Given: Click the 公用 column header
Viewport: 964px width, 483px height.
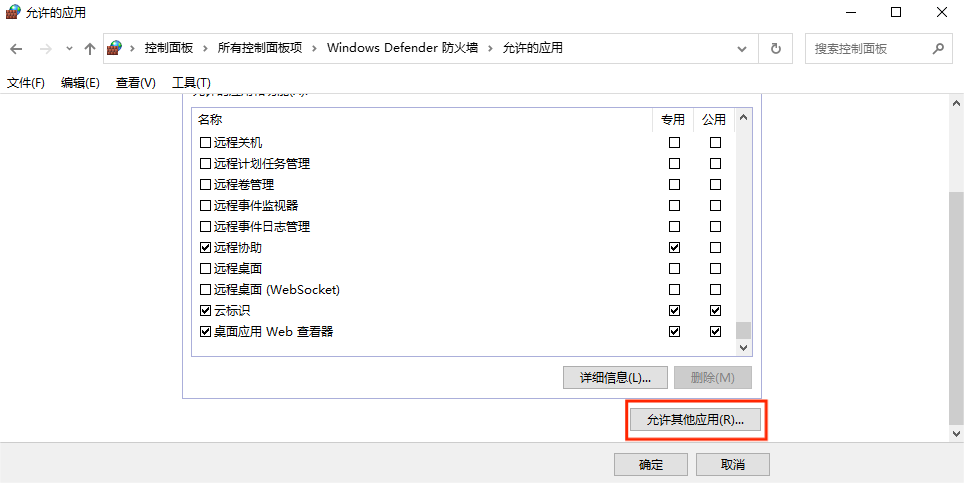Looking at the screenshot, I should pyautogui.click(x=714, y=119).
